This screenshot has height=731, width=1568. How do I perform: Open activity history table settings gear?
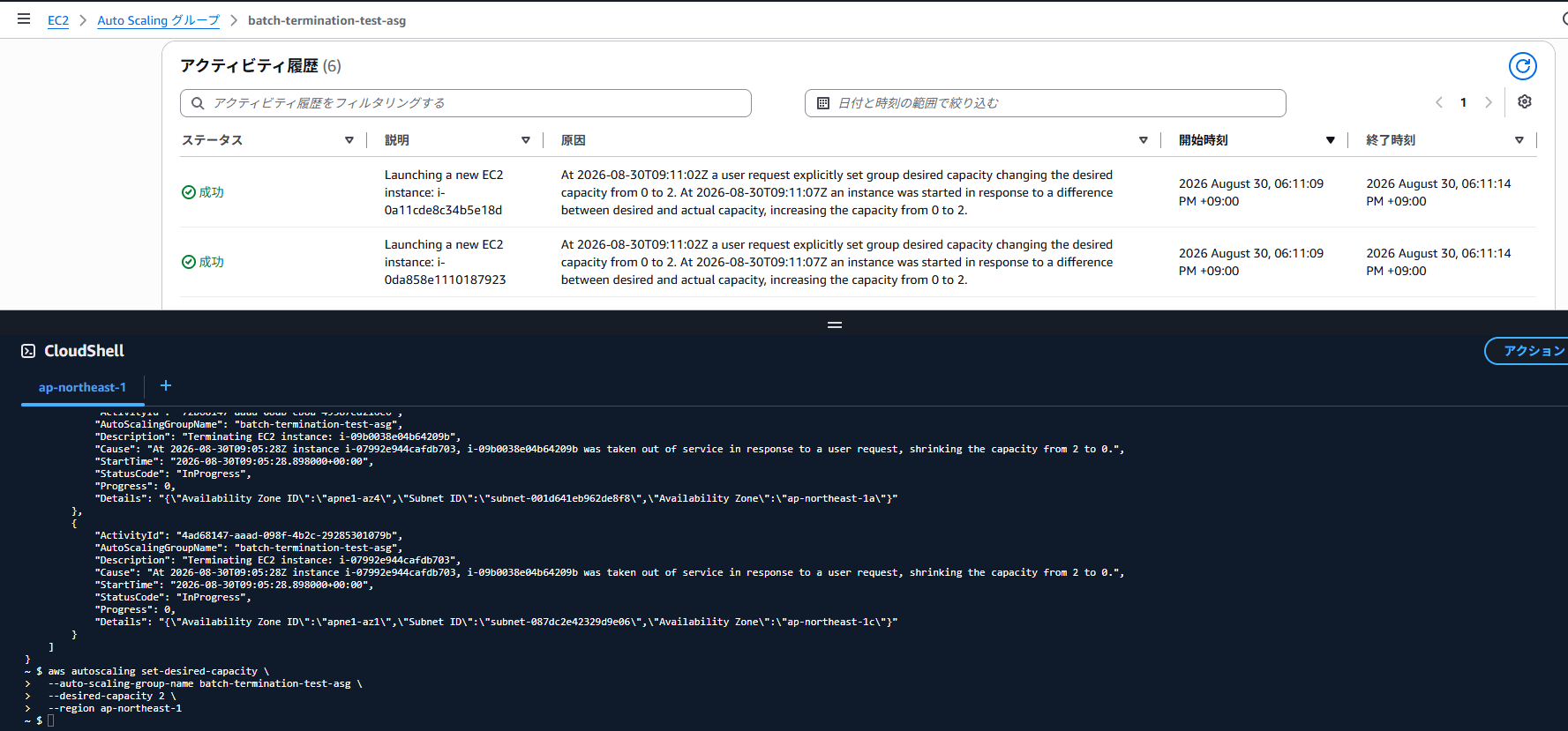tap(1524, 102)
